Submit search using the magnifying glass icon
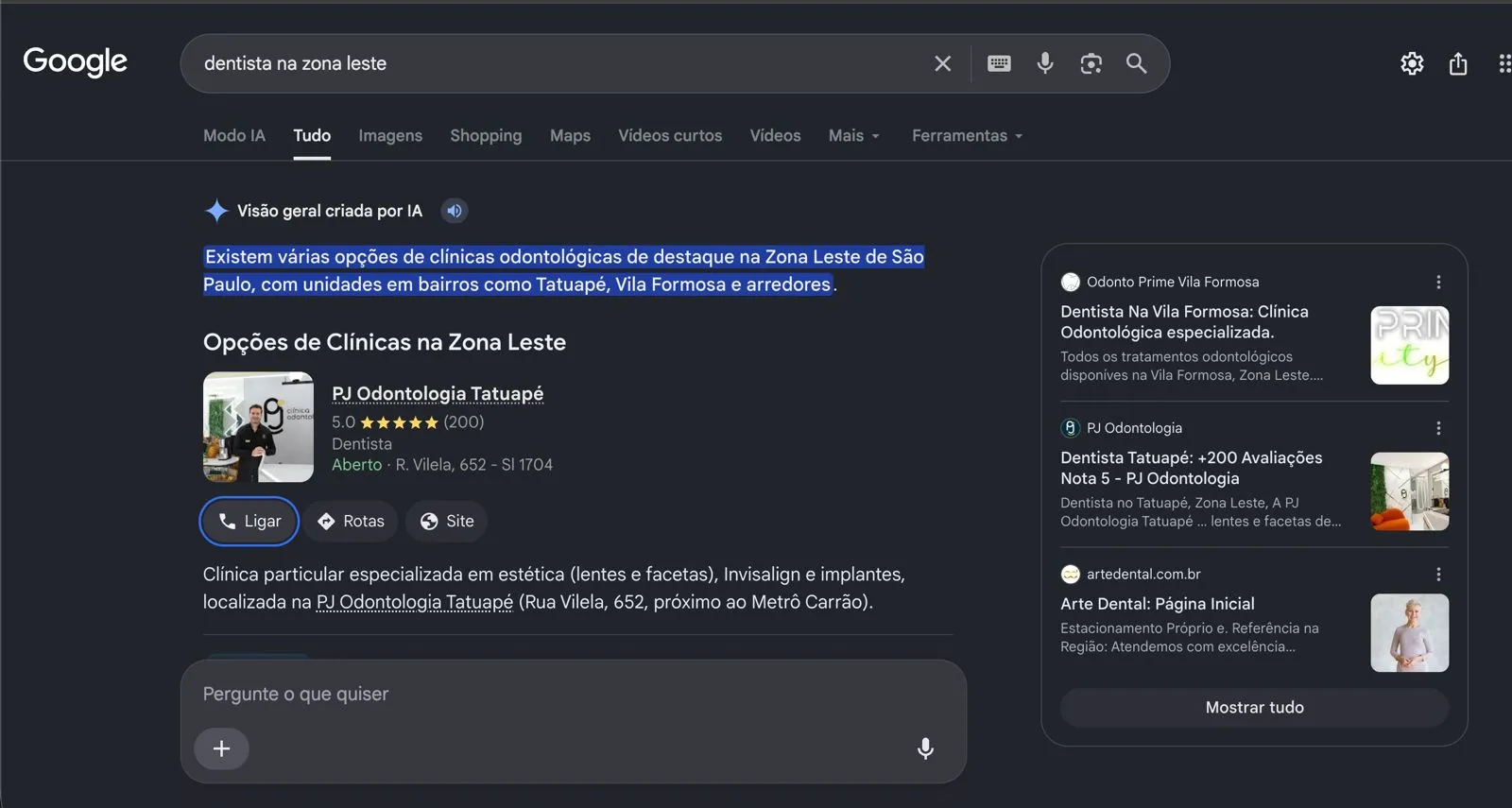The image size is (1512, 808). (x=1137, y=63)
